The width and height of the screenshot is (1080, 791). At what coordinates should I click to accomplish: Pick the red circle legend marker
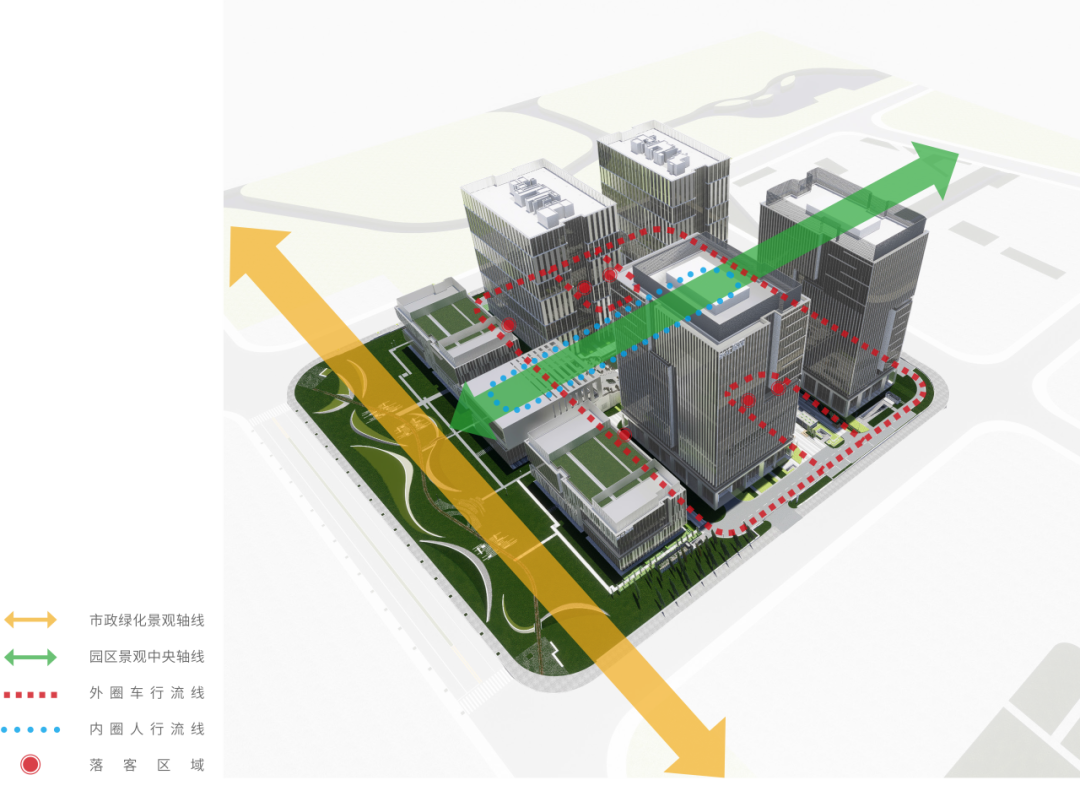pos(30,765)
